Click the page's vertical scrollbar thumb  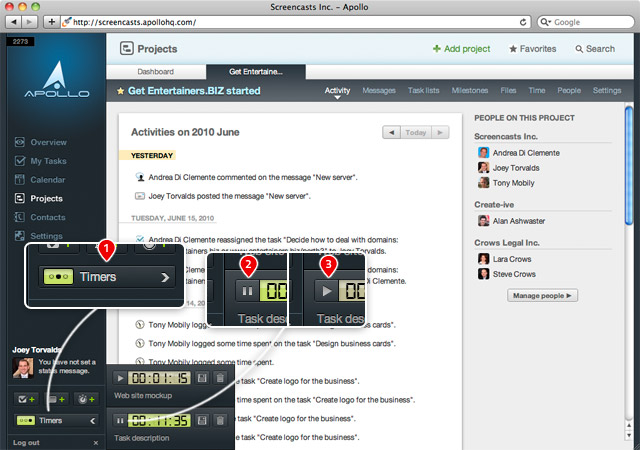tap(629, 165)
